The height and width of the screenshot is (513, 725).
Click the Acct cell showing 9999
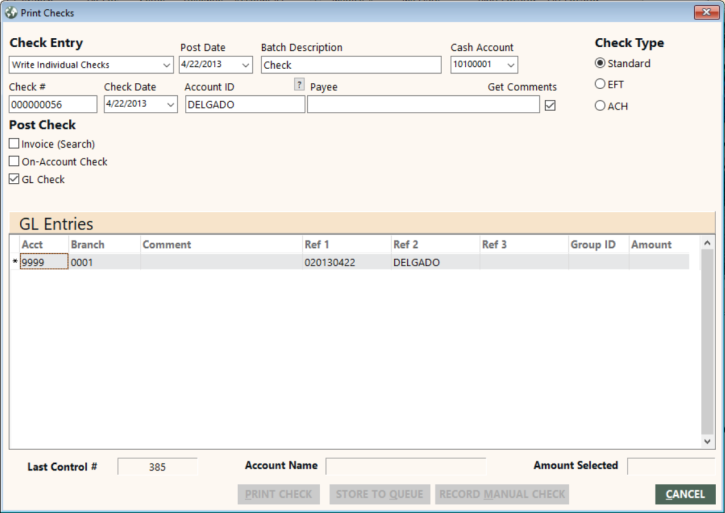tap(44, 262)
